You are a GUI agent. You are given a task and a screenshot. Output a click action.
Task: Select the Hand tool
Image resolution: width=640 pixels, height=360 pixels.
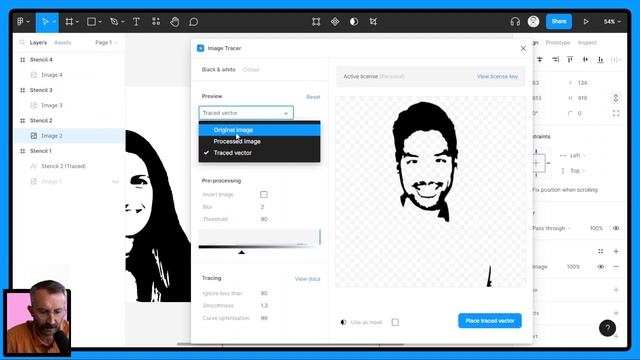(175, 22)
